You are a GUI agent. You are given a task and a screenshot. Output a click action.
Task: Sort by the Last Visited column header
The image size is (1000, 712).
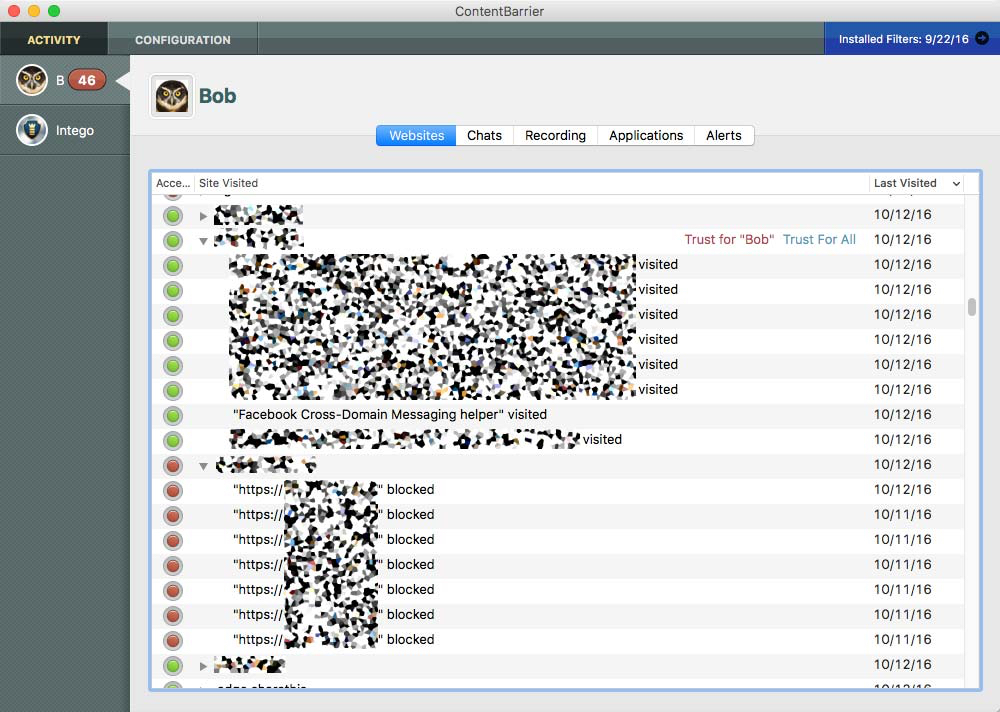pyautogui.click(x=916, y=183)
